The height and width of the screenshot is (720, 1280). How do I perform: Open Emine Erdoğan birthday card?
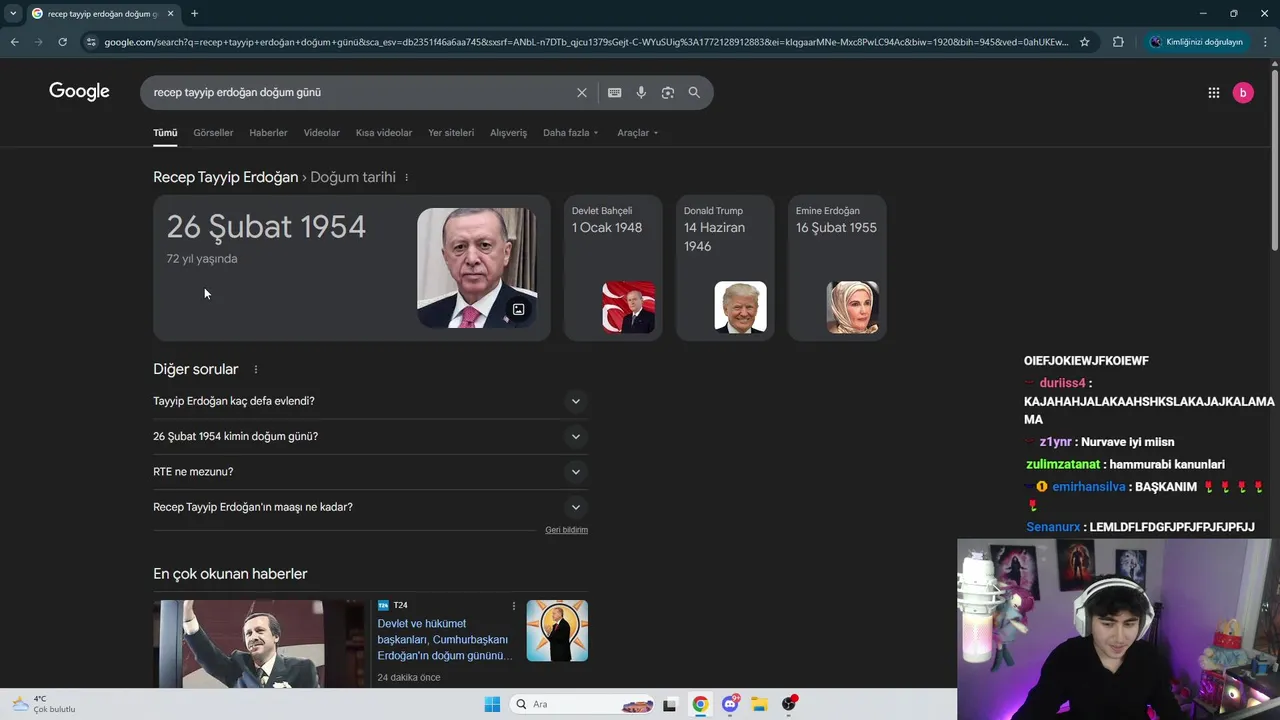(837, 268)
